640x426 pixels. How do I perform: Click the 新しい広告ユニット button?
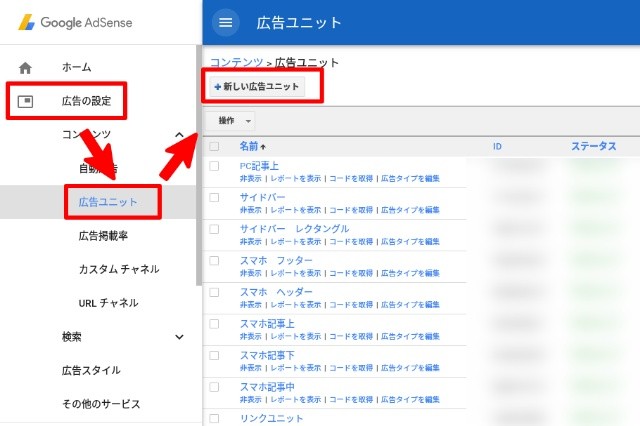(x=257, y=87)
